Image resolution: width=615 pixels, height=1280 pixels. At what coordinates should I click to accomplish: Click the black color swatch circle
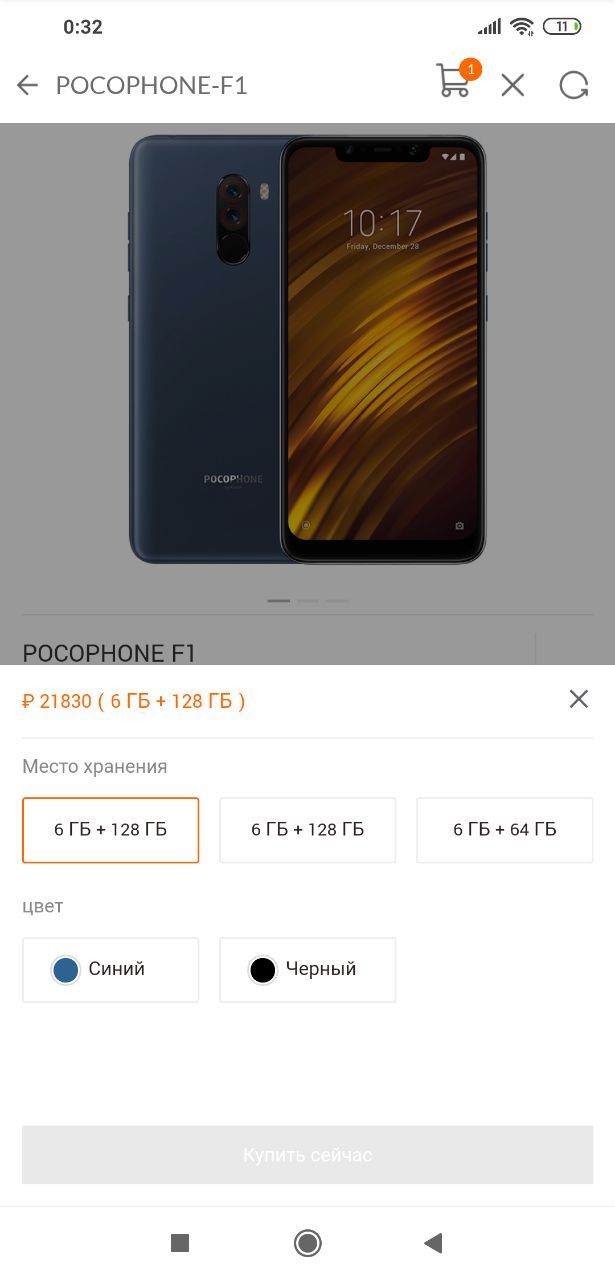click(263, 970)
